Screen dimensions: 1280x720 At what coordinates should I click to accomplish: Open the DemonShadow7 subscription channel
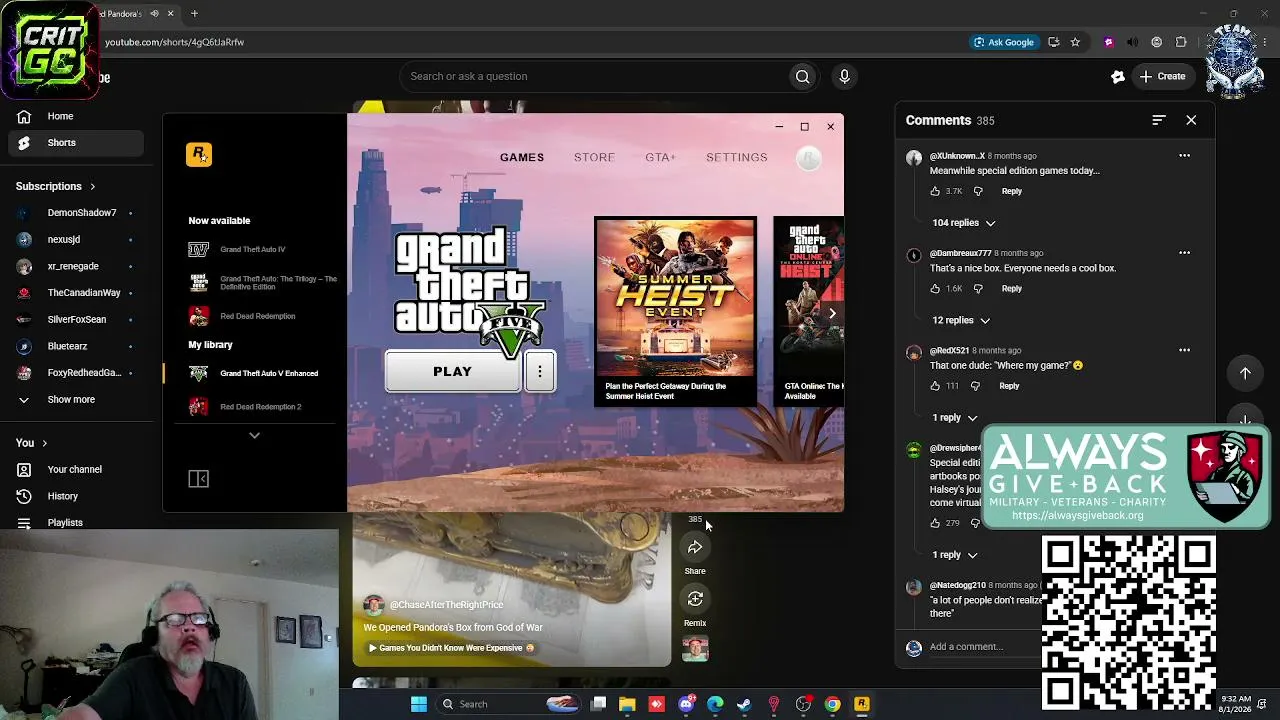click(x=76, y=213)
